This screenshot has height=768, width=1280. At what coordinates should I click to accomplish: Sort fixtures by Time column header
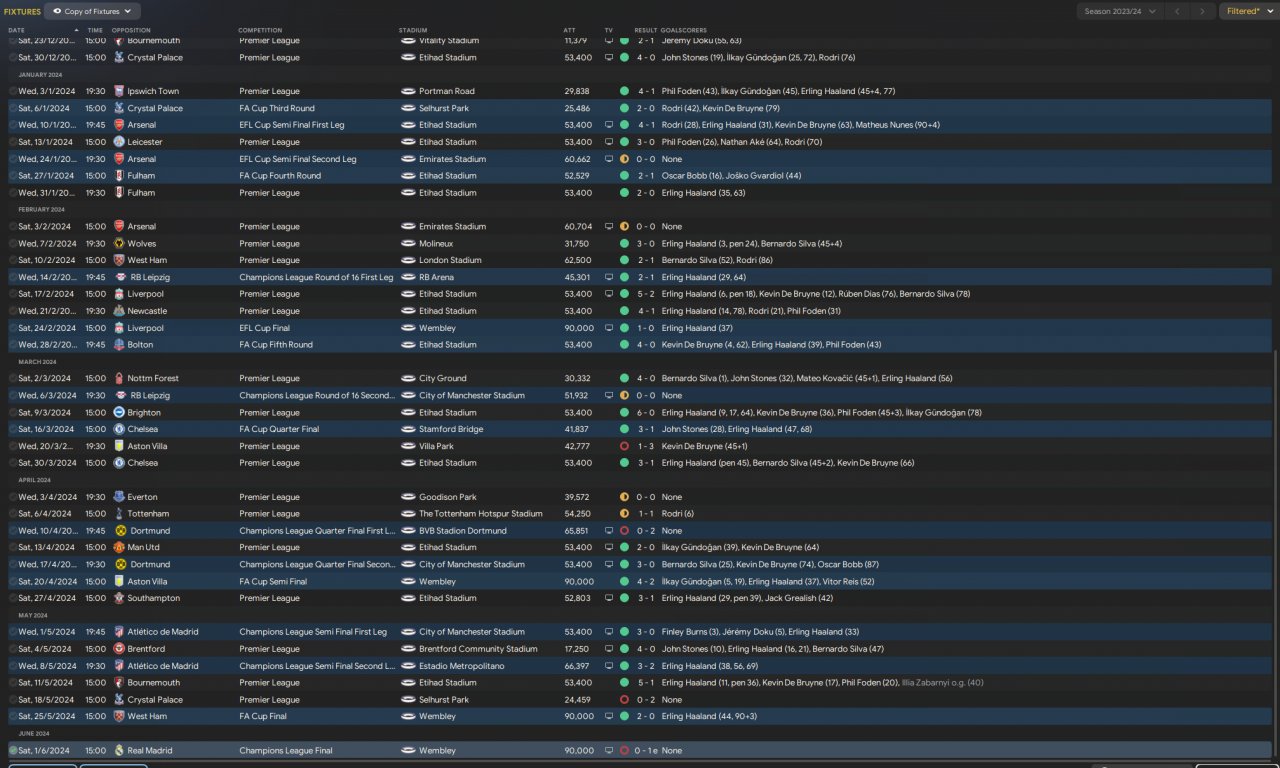point(95,30)
